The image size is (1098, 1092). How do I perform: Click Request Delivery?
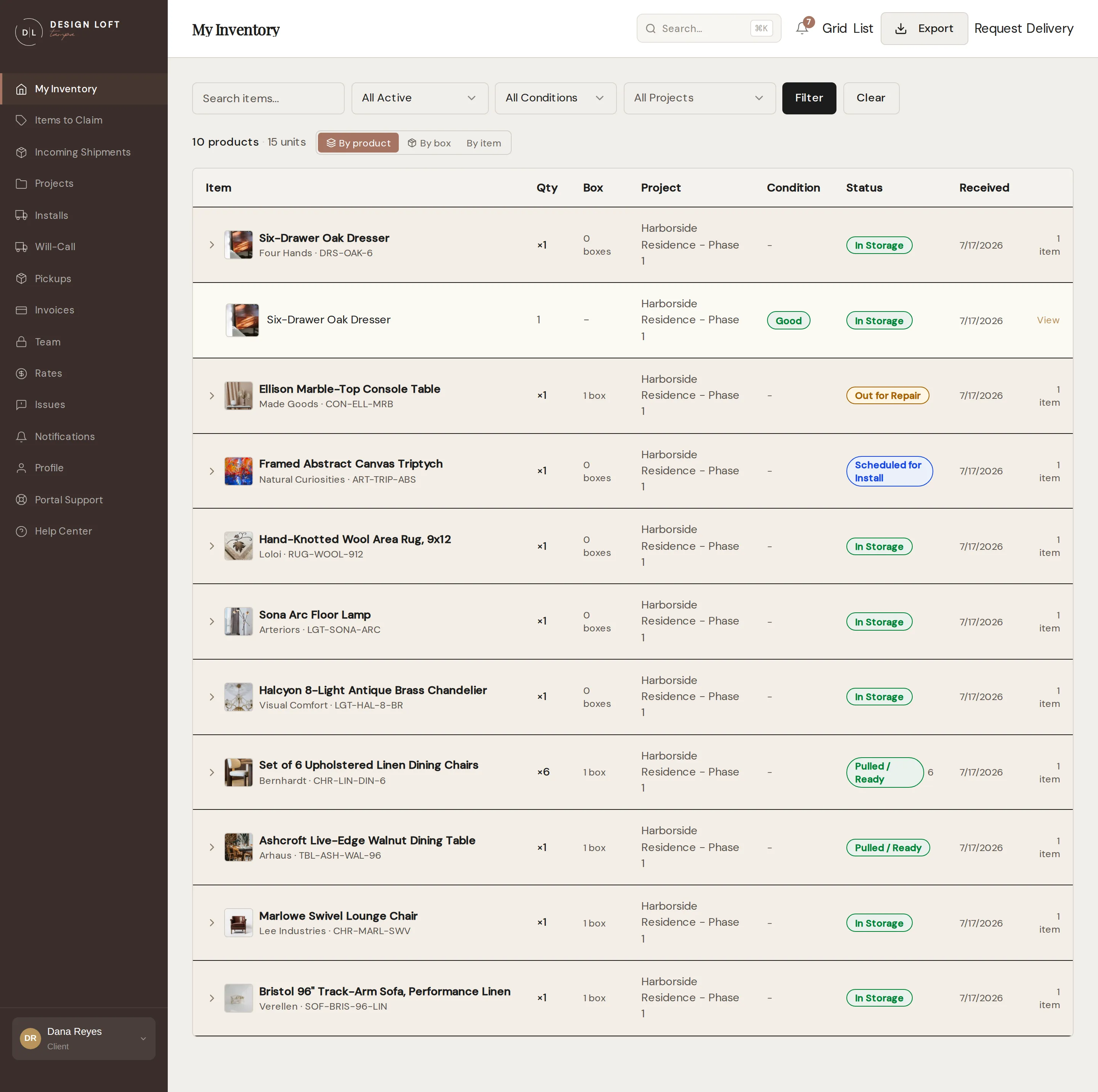point(1024,29)
